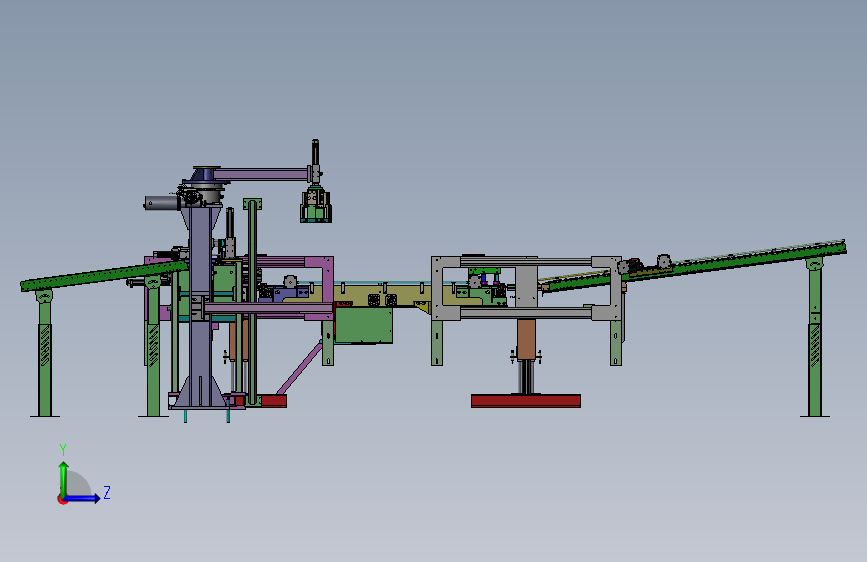Select the far-right green conveyor support leg
Image resolution: width=867 pixels, height=562 pixels.
[814, 337]
